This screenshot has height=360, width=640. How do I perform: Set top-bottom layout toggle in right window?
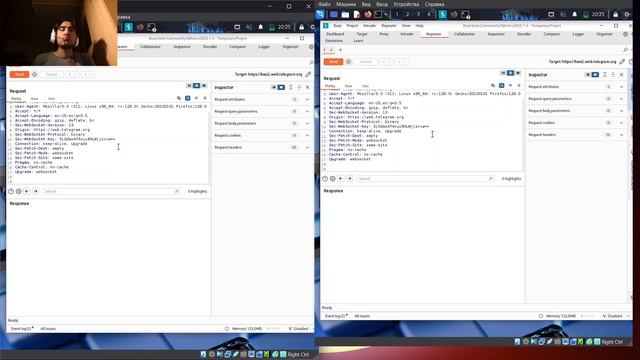pyautogui.click(x=510, y=73)
